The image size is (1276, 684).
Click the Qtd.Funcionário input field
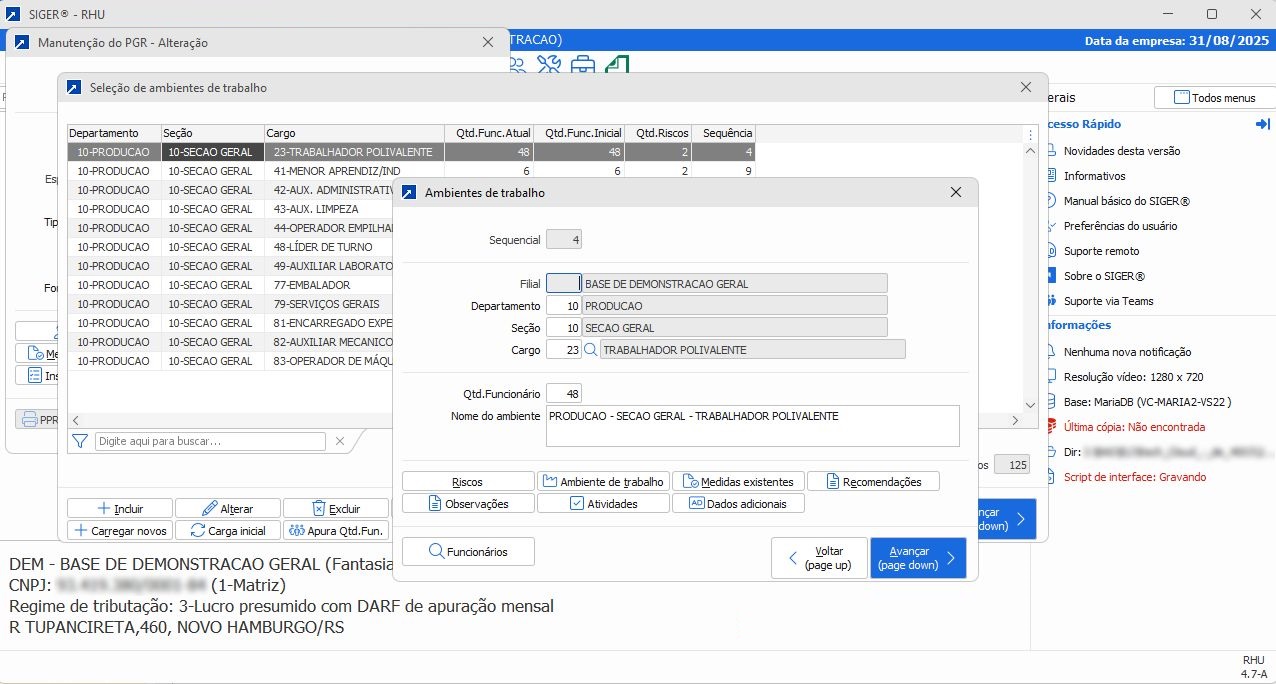[x=564, y=394]
